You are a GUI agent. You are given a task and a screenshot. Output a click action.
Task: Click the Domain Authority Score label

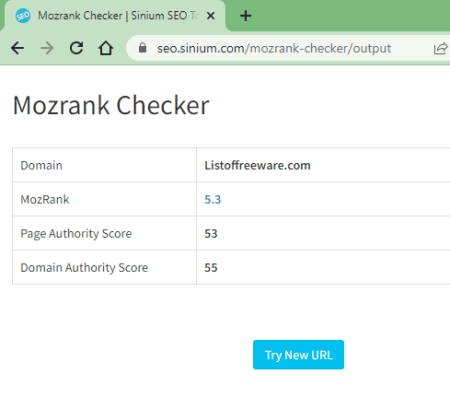(x=84, y=268)
